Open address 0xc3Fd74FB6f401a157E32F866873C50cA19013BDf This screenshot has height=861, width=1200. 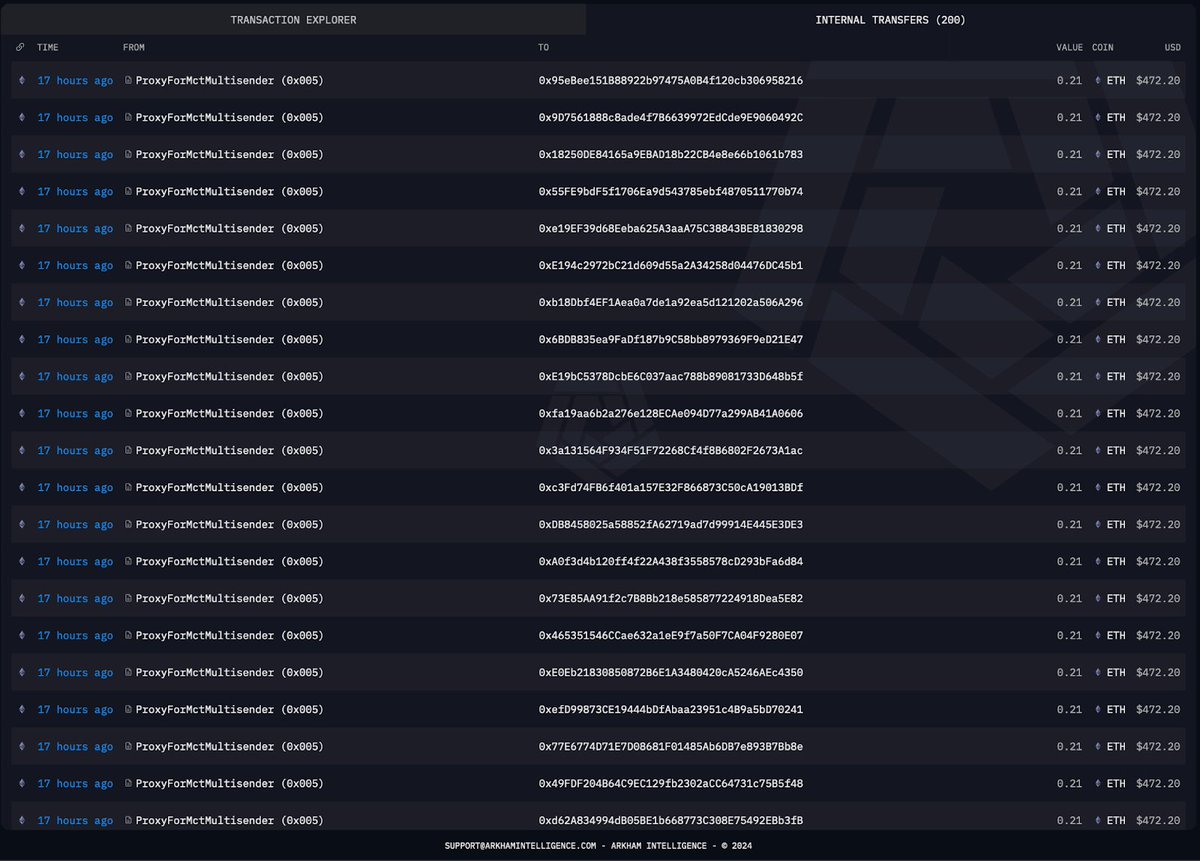[670, 488]
